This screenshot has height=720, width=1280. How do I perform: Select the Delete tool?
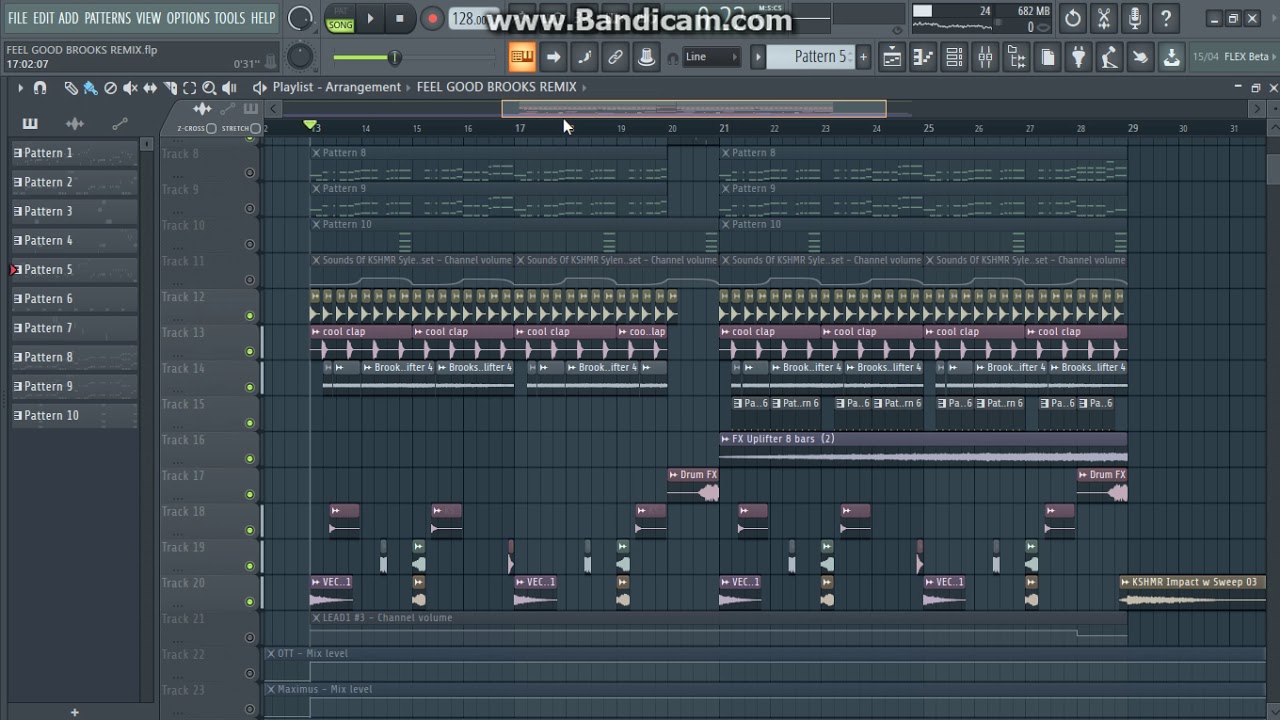[x=110, y=88]
